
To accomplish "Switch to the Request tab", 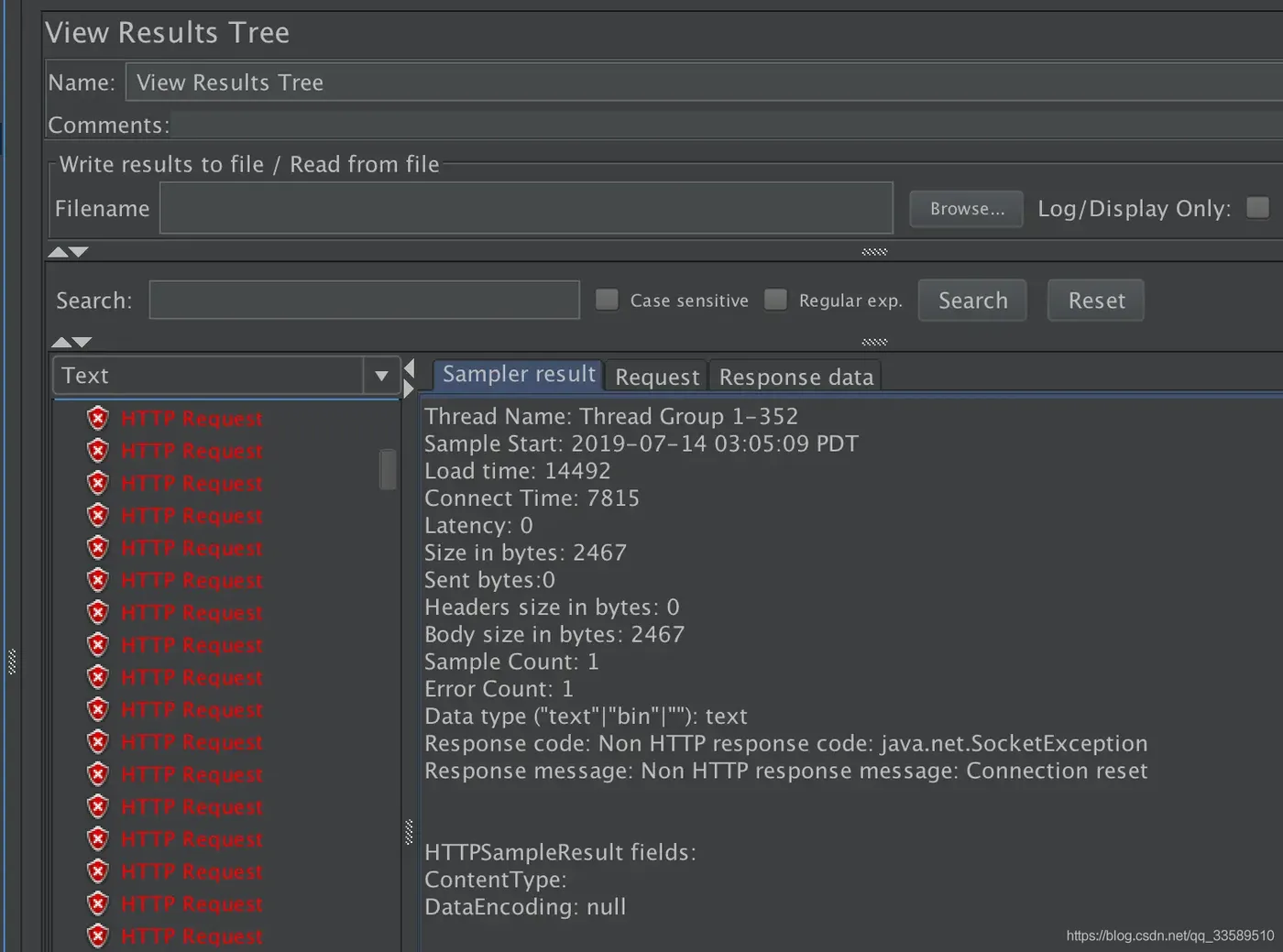I will coord(657,377).
